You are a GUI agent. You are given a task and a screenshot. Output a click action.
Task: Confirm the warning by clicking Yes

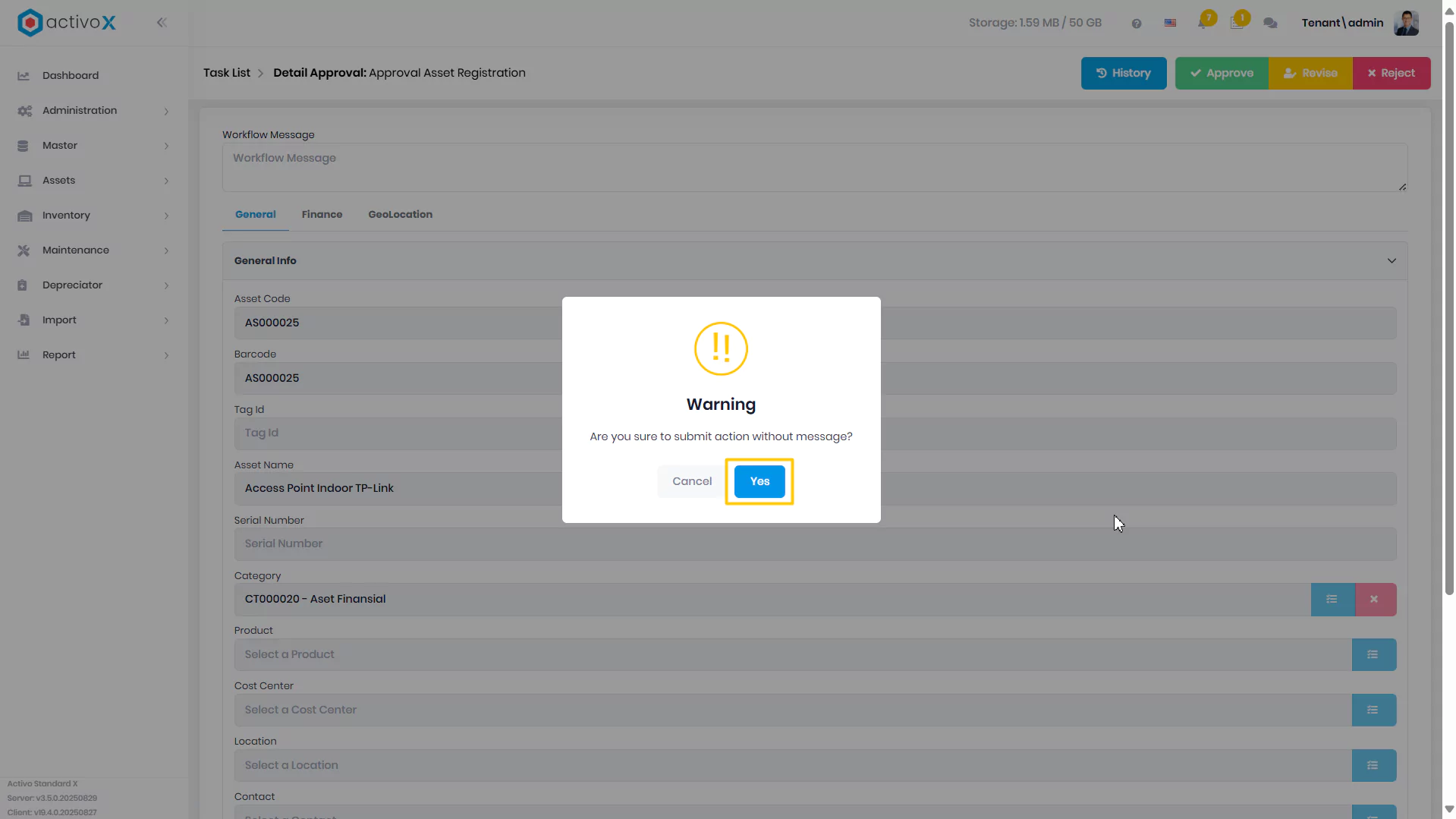[759, 481]
